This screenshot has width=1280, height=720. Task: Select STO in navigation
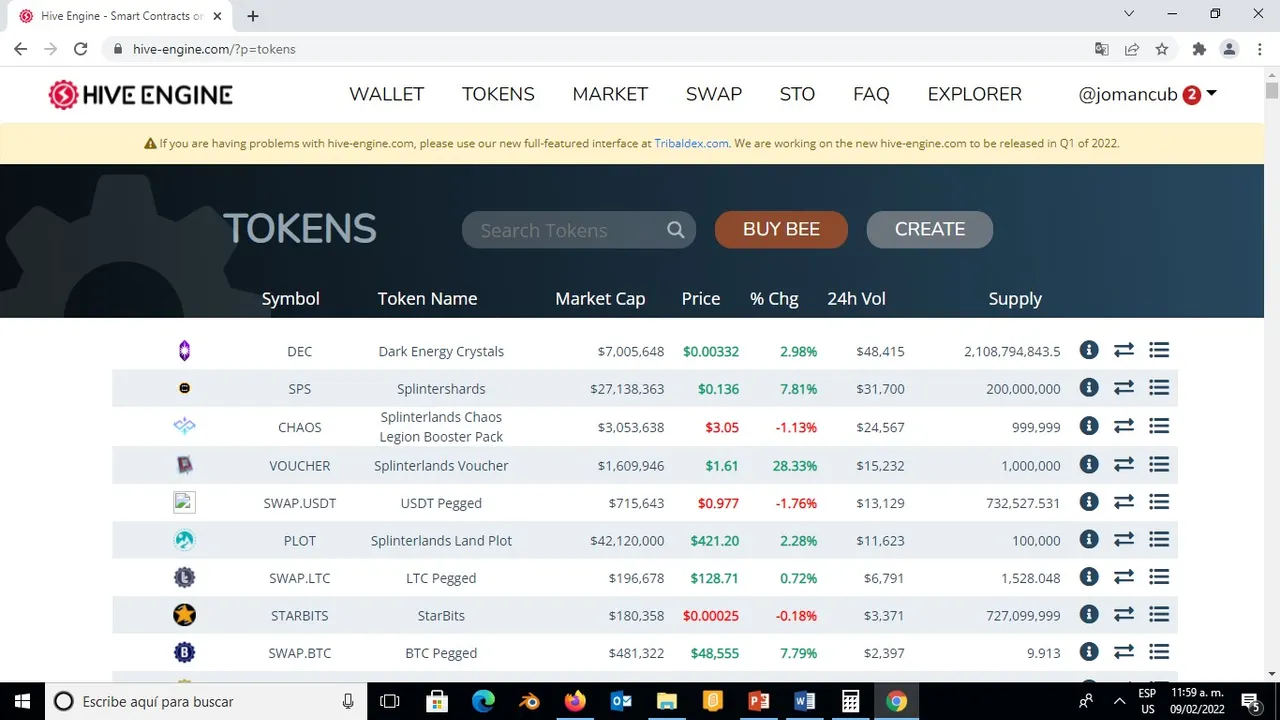point(797,94)
